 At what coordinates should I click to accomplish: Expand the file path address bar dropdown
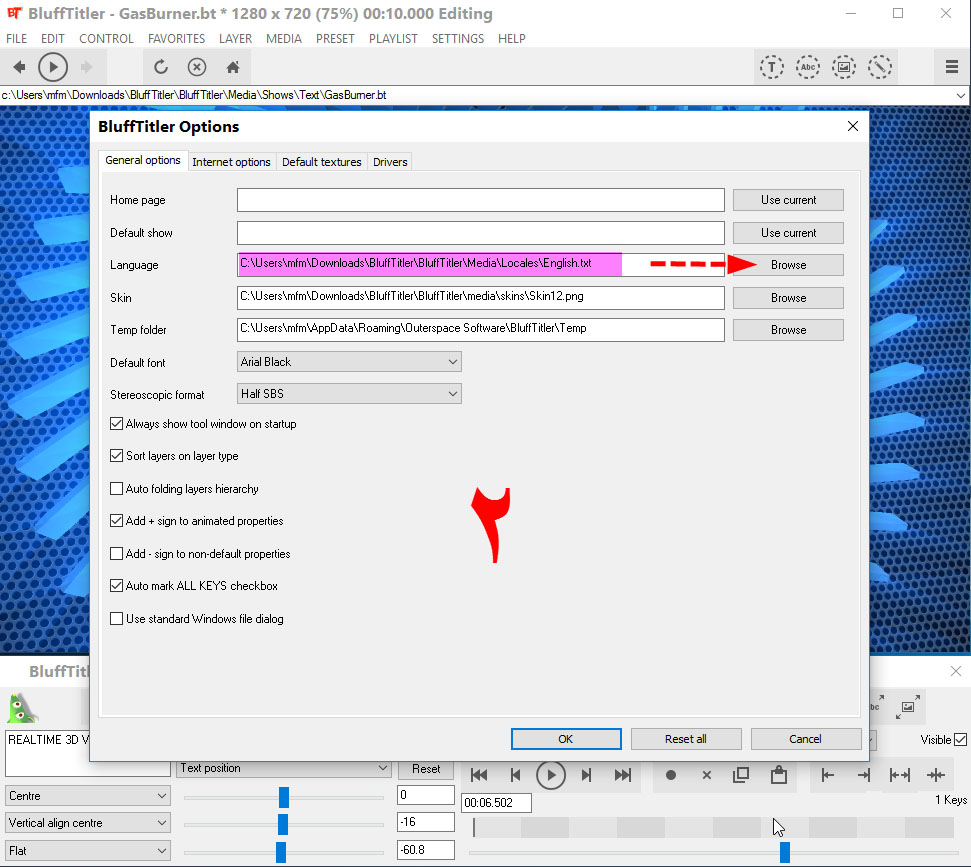tap(960, 95)
